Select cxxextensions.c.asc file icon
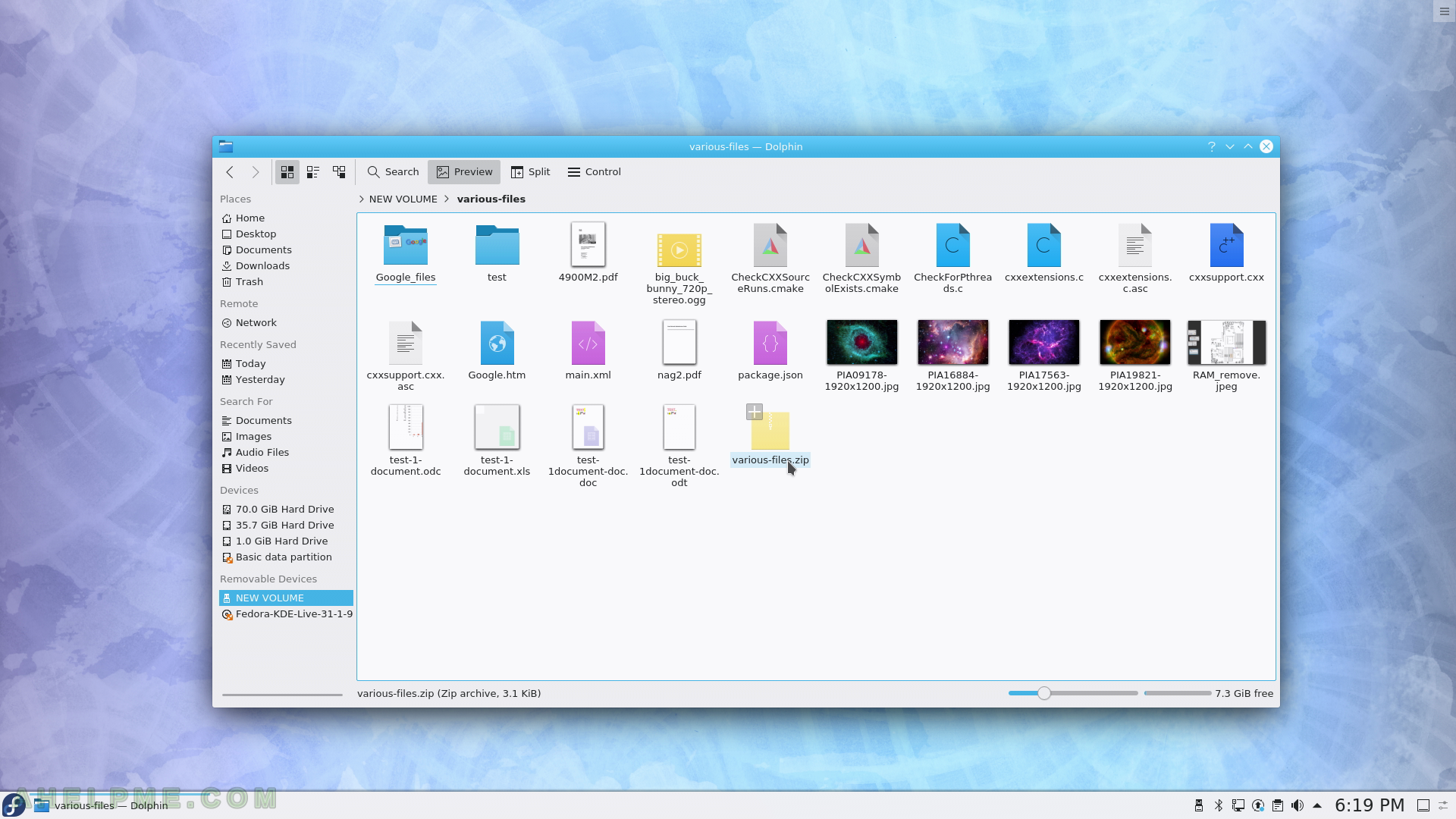Screen dimensions: 1456x819 pos(1134,245)
